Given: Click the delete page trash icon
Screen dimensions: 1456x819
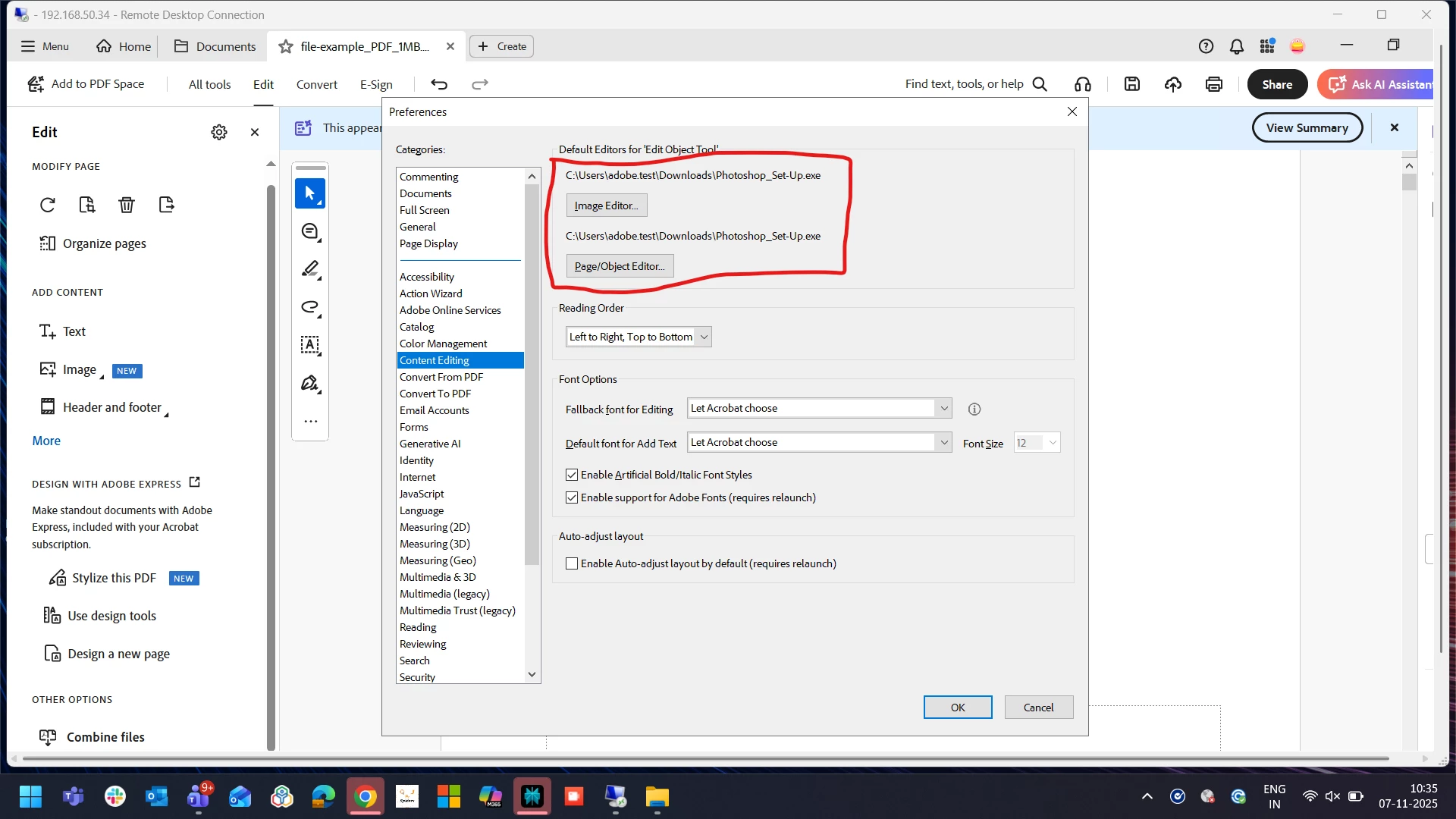Looking at the screenshot, I should point(127,205).
